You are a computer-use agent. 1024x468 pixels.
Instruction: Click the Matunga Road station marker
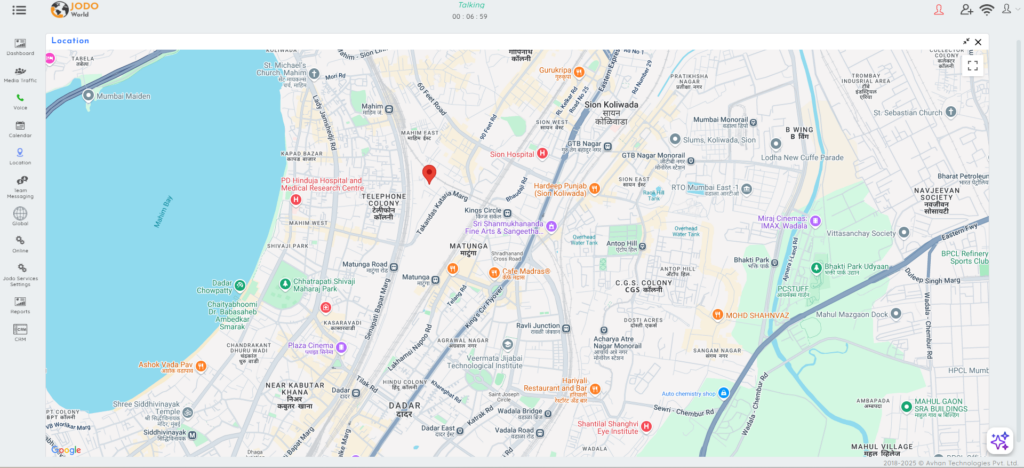[395, 265]
